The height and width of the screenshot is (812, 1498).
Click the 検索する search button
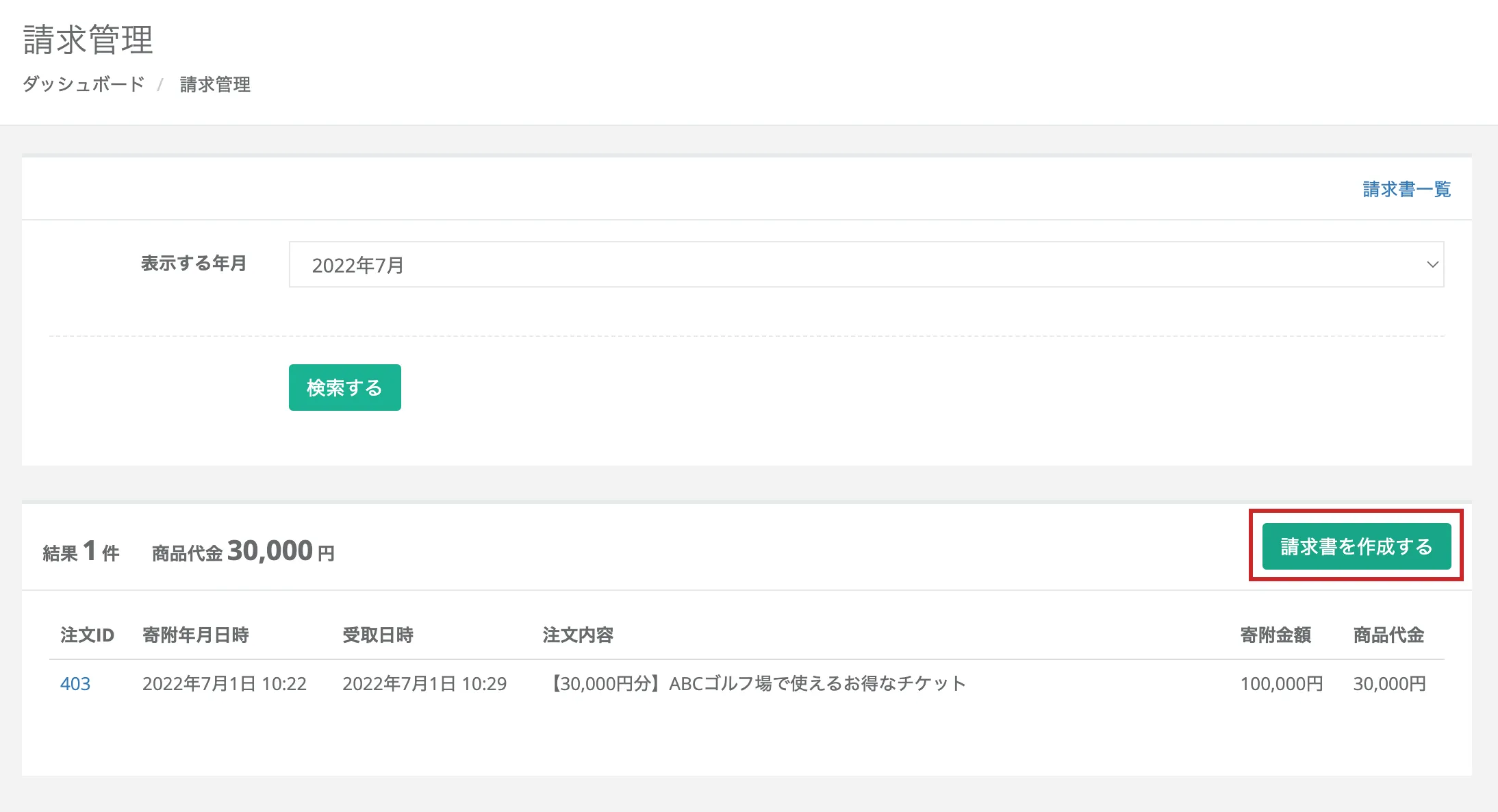pyautogui.click(x=344, y=387)
